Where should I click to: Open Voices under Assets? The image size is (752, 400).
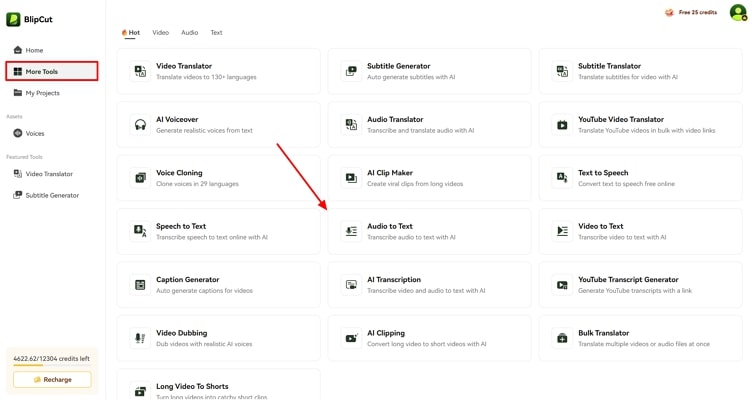34,133
